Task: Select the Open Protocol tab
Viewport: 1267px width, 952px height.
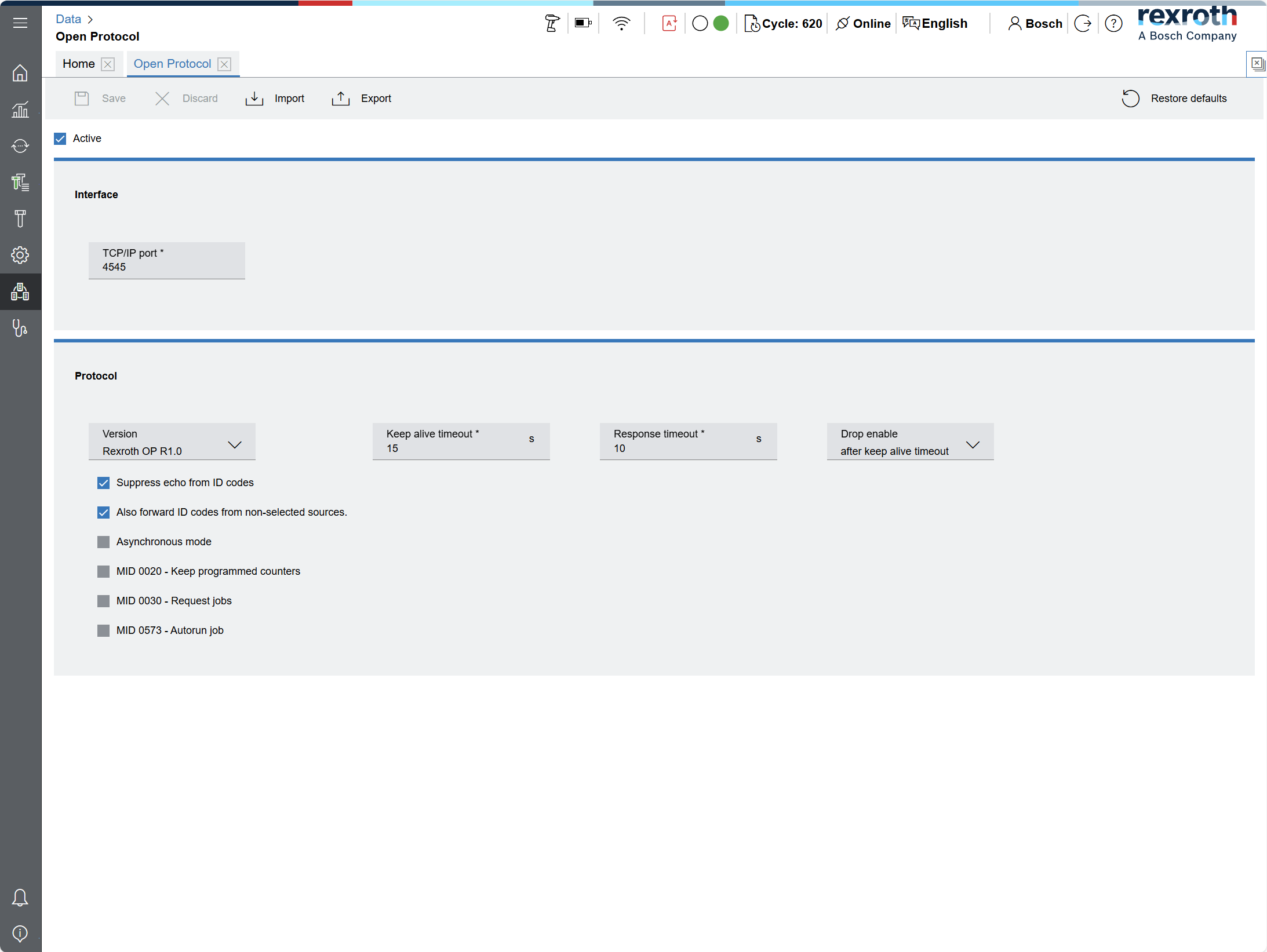Action: 172,64
